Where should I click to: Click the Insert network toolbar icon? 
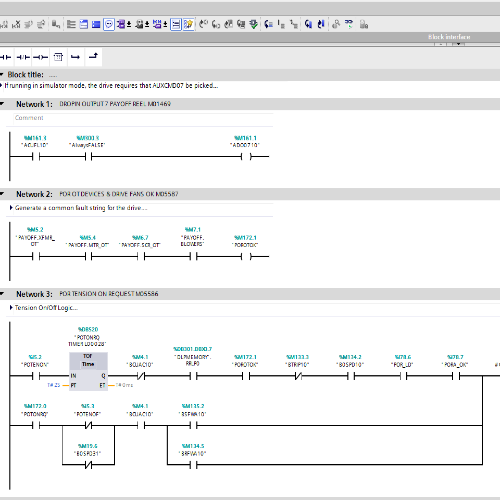pyautogui.click(x=4, y=24)
